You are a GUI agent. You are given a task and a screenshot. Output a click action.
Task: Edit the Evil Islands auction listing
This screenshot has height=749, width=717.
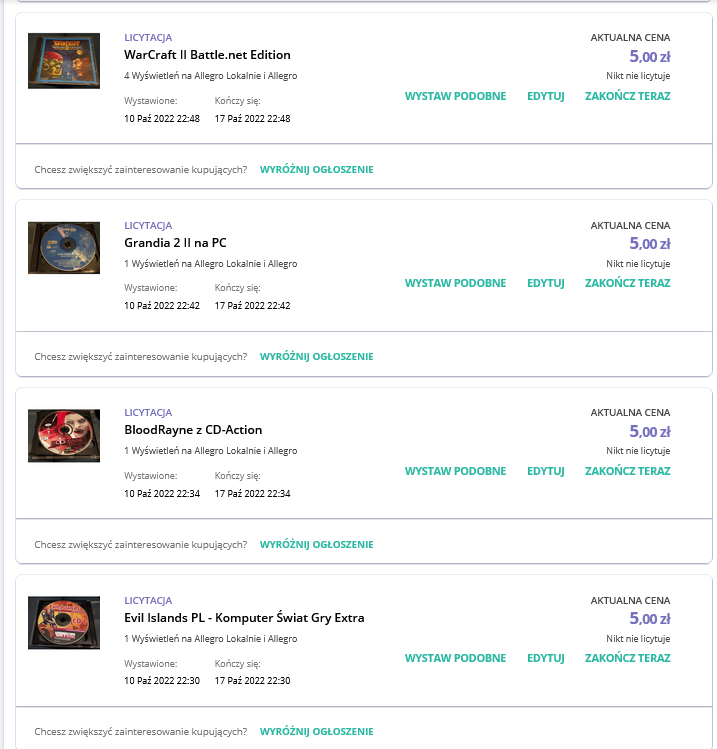[546, 658]
